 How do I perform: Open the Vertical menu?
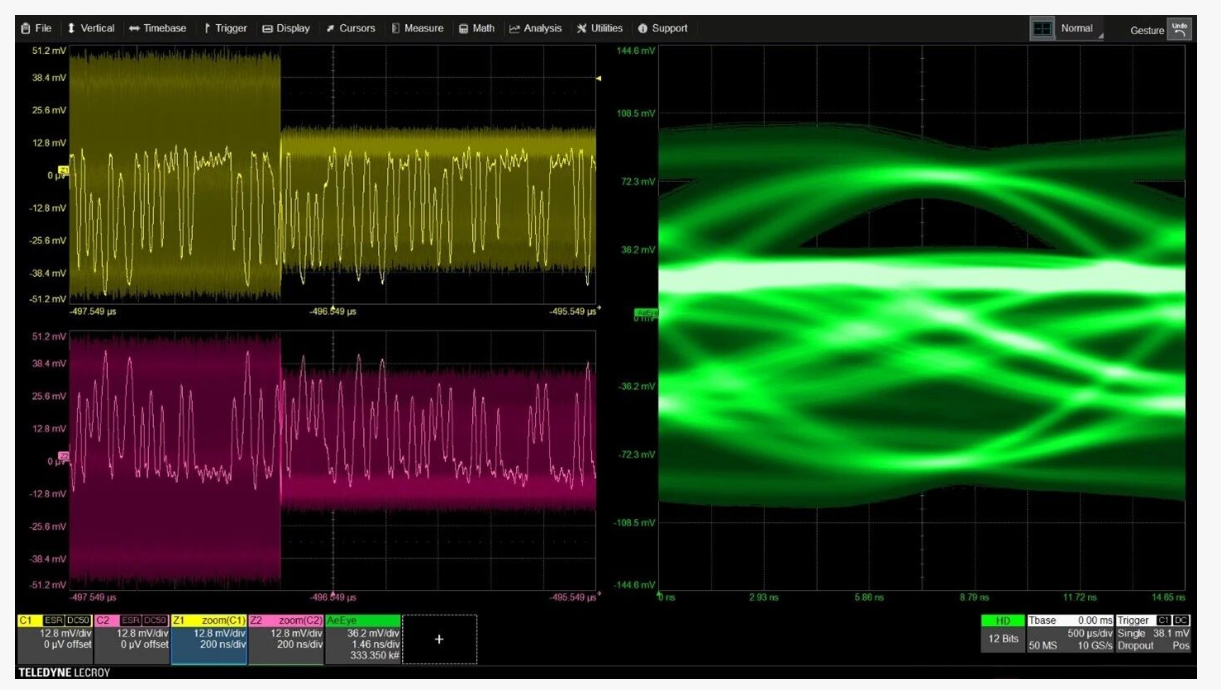pyautogui.click(x=90, y=28)
